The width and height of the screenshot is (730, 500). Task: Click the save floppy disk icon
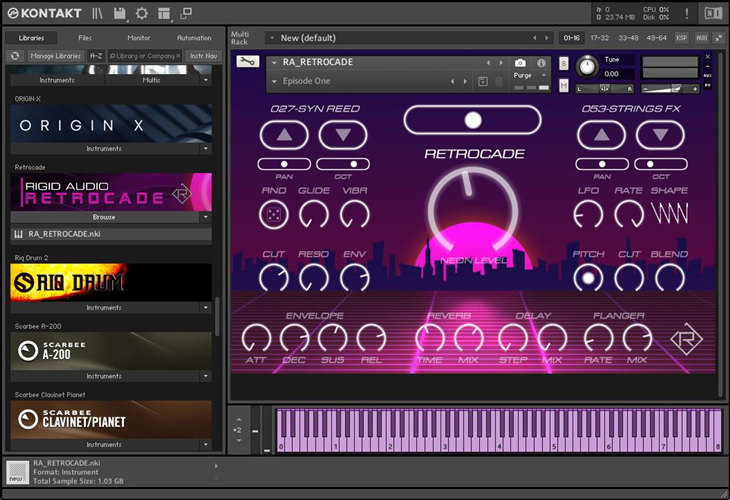(119, 13)
